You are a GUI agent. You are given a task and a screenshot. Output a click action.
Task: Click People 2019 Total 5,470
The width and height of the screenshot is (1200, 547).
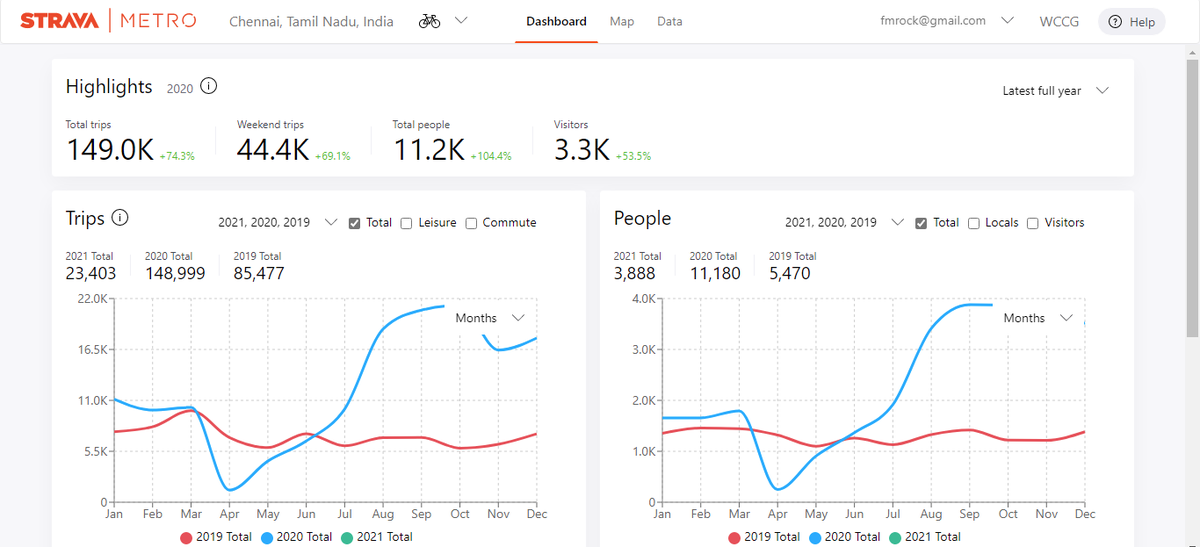(x=790, y=273)
